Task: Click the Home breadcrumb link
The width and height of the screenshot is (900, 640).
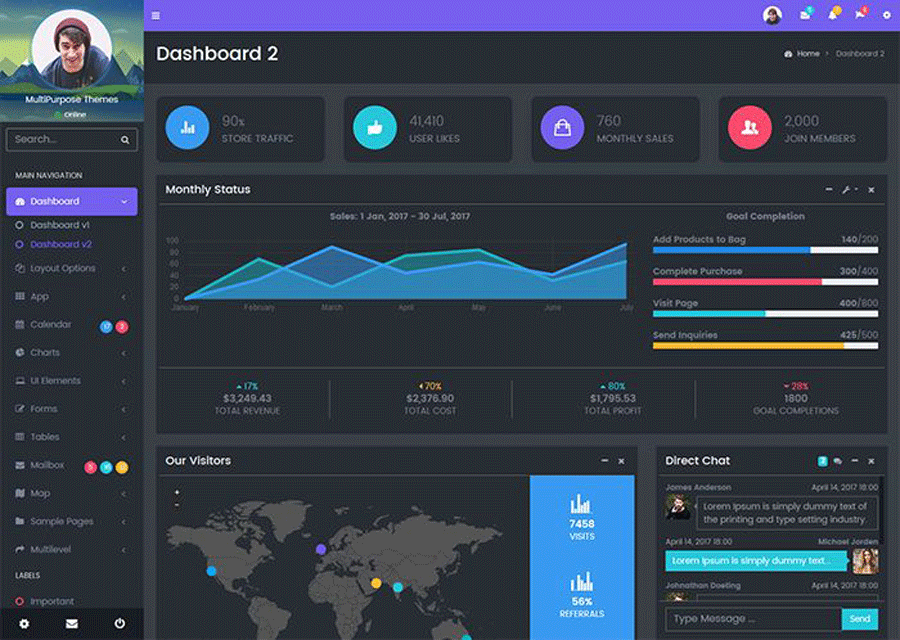Action: click(x=807, y=54)
